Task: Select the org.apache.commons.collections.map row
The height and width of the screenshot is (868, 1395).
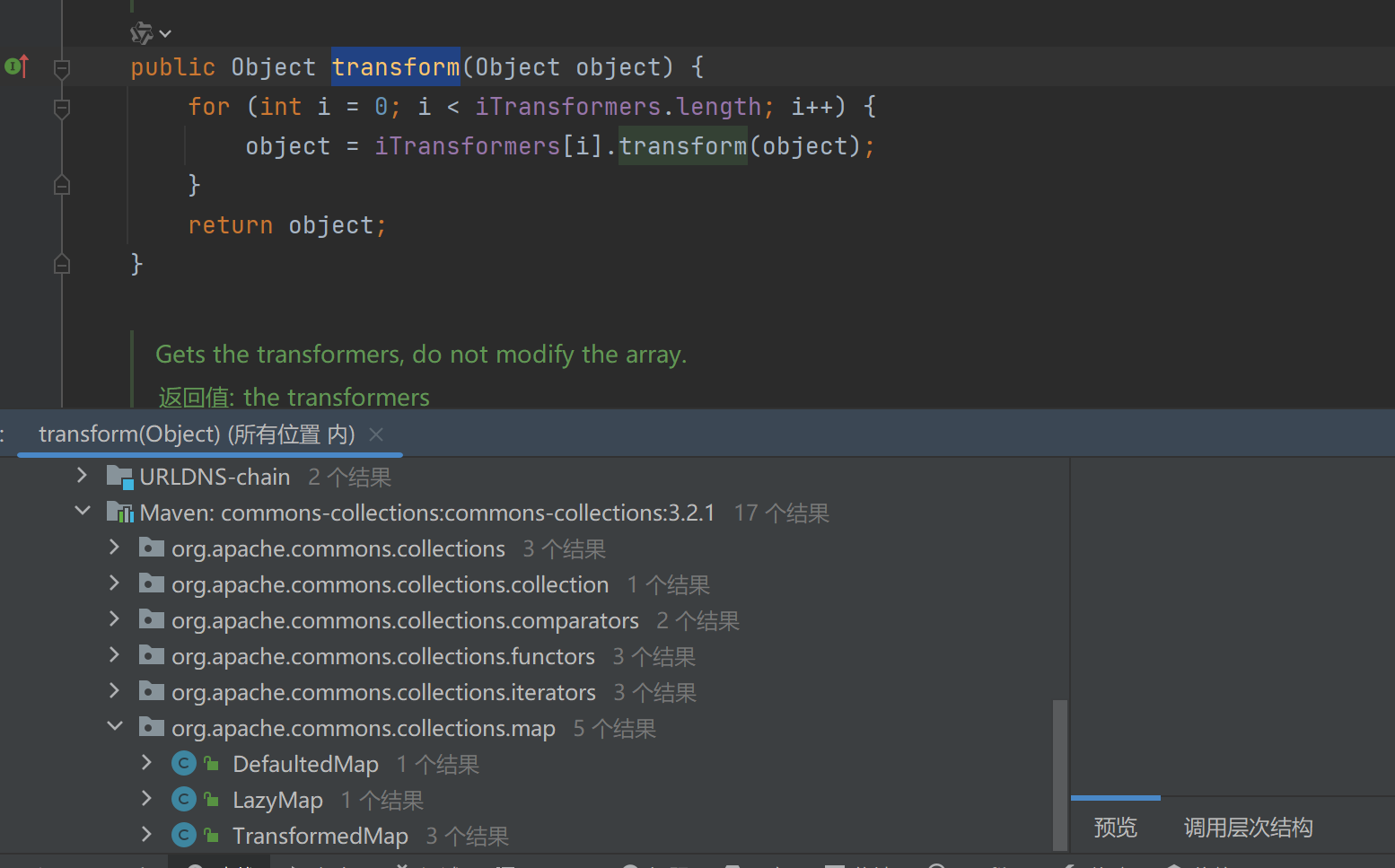Action: [534, 728]
